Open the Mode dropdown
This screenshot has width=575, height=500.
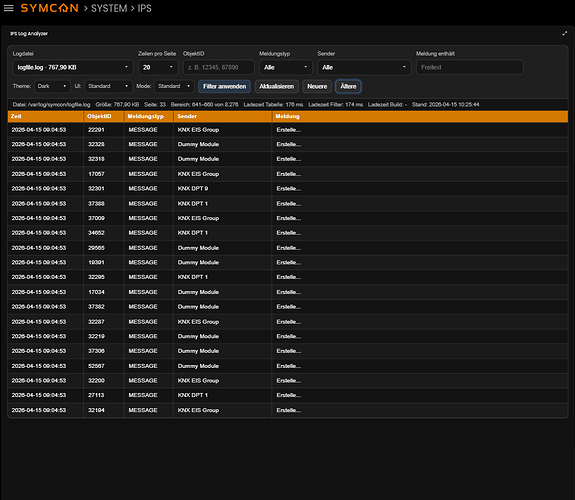(174, 86)
